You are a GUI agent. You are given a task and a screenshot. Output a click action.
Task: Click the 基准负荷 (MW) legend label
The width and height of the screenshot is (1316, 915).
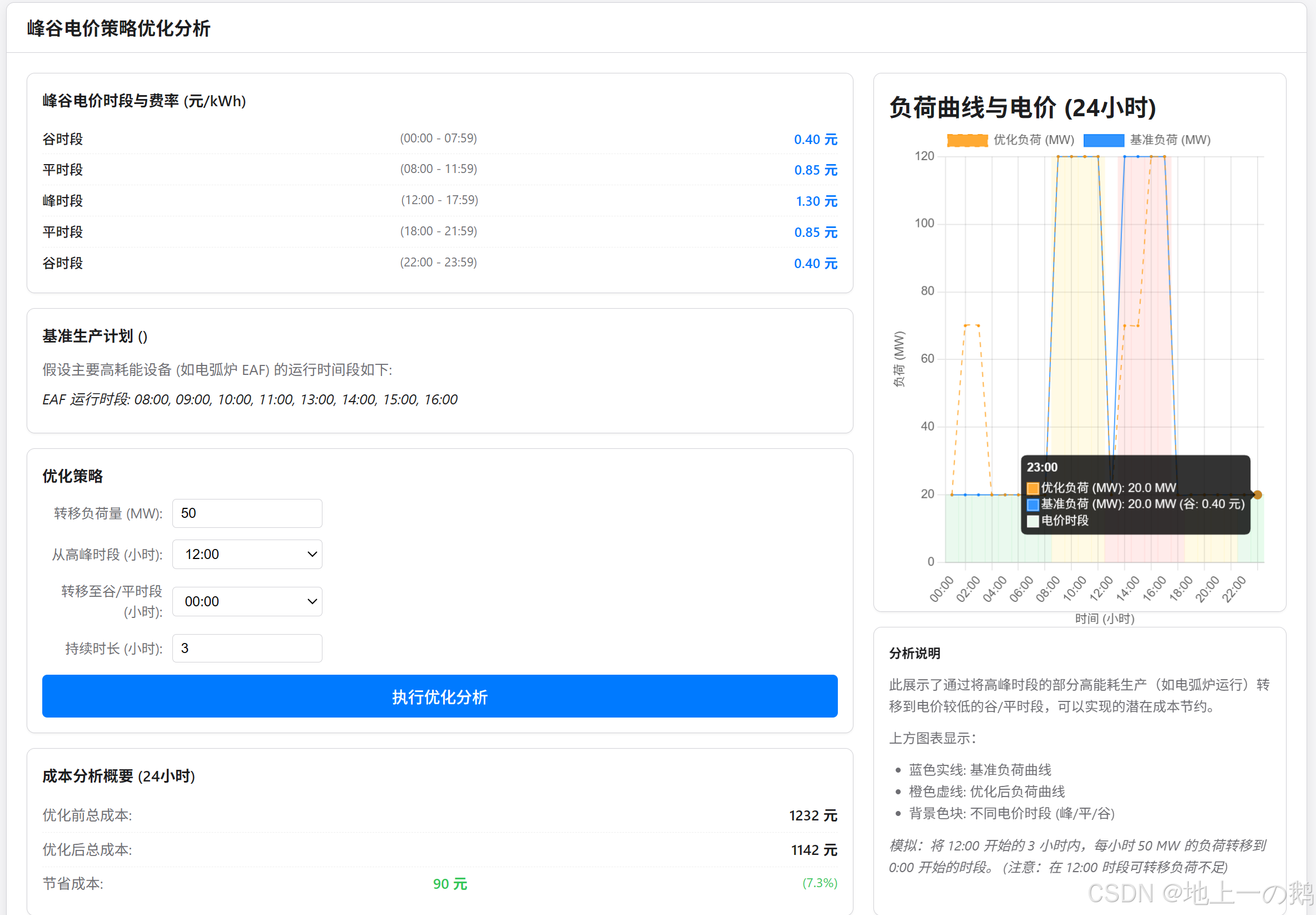pos(1170,140)
